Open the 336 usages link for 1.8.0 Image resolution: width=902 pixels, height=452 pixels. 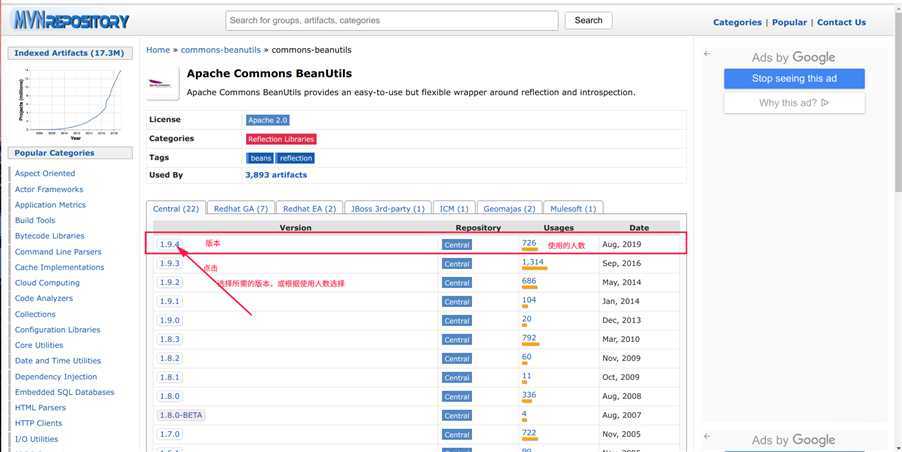pos(529,395)
